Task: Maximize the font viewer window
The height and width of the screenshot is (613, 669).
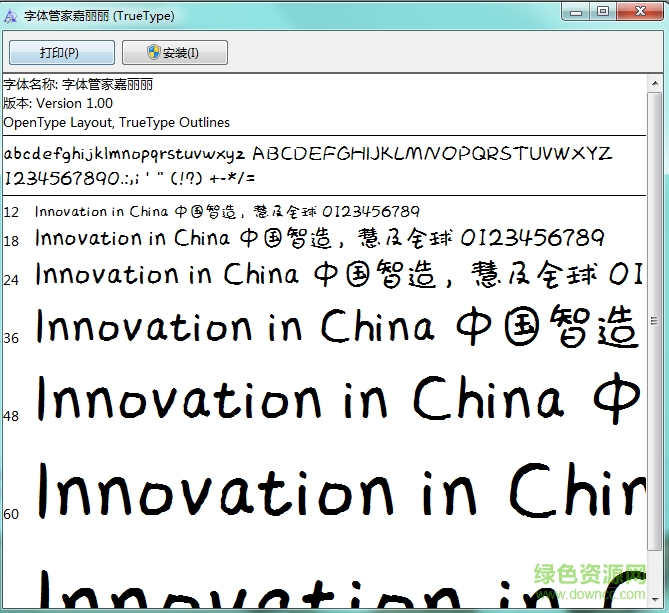Action: 603,11
